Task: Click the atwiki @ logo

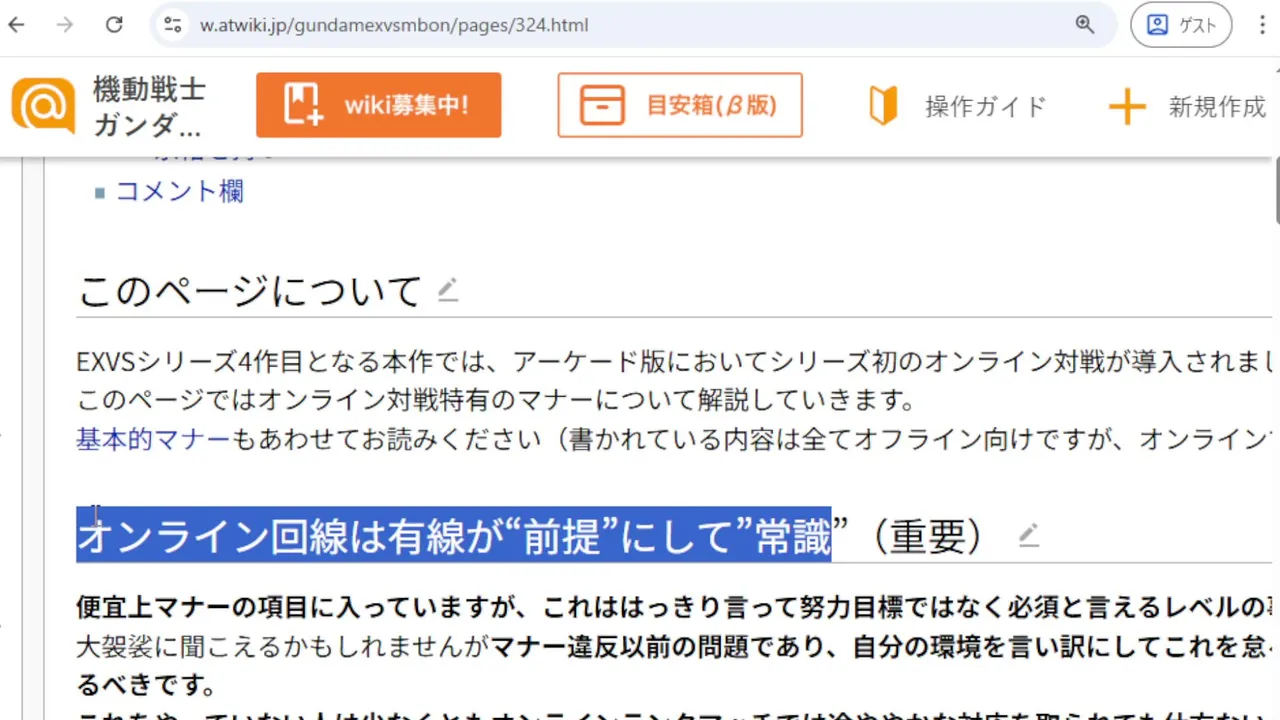Action: [43, 105]
